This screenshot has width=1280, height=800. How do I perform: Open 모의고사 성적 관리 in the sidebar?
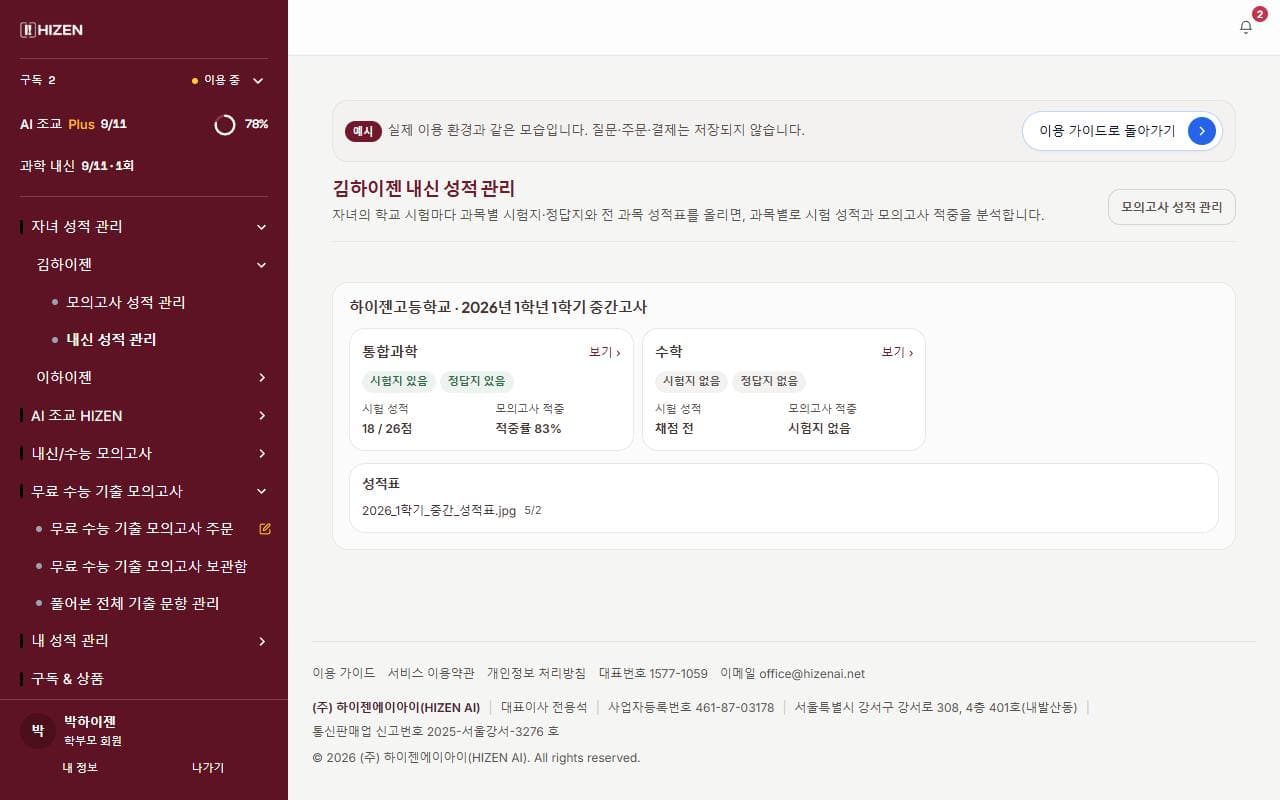(x=126, y=302)
